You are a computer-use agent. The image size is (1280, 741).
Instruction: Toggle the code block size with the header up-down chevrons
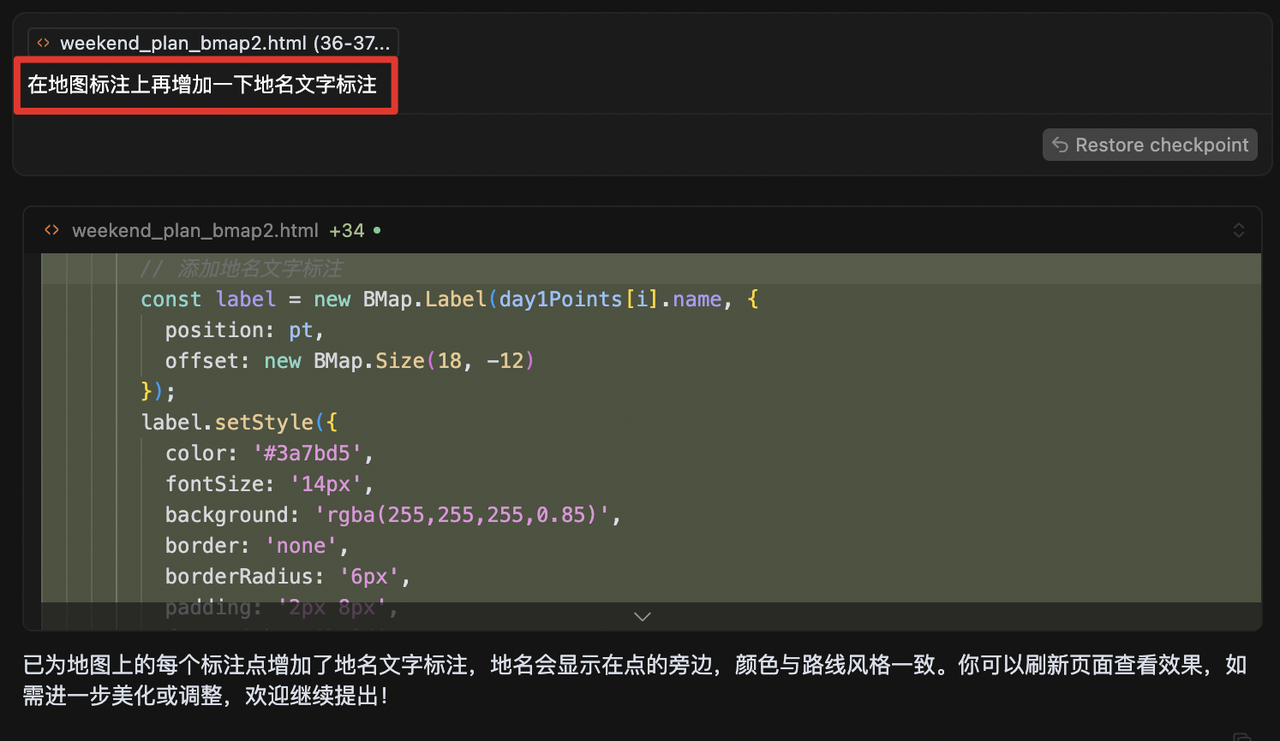1238,231
